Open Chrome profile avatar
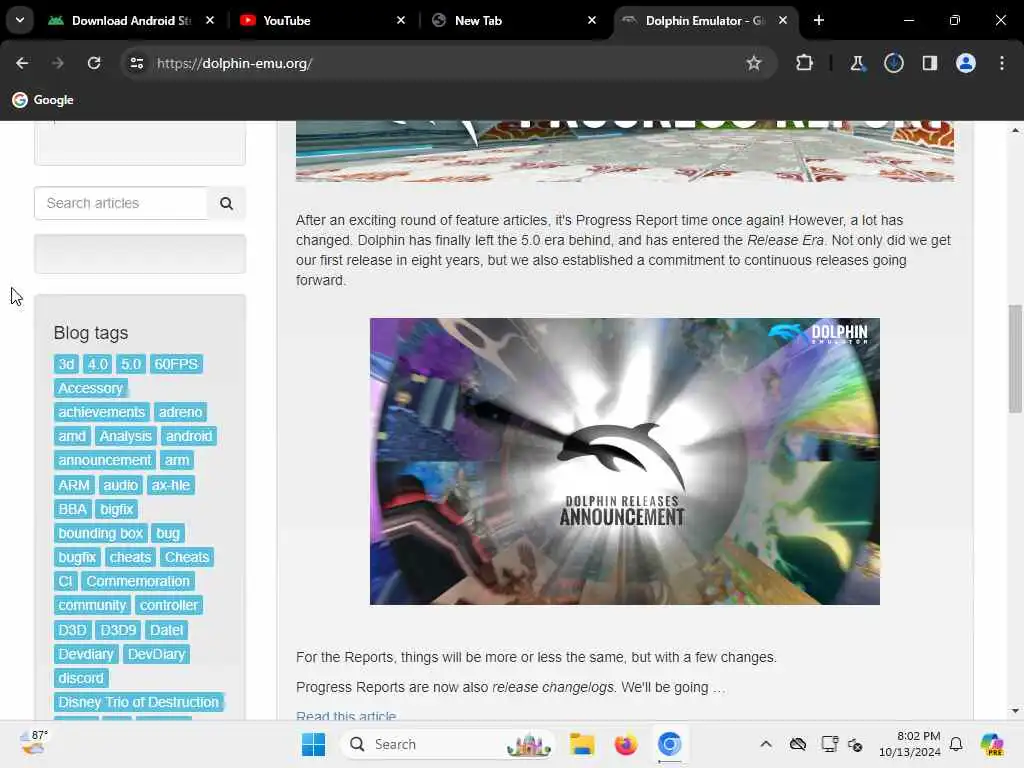 pos(966,63)
